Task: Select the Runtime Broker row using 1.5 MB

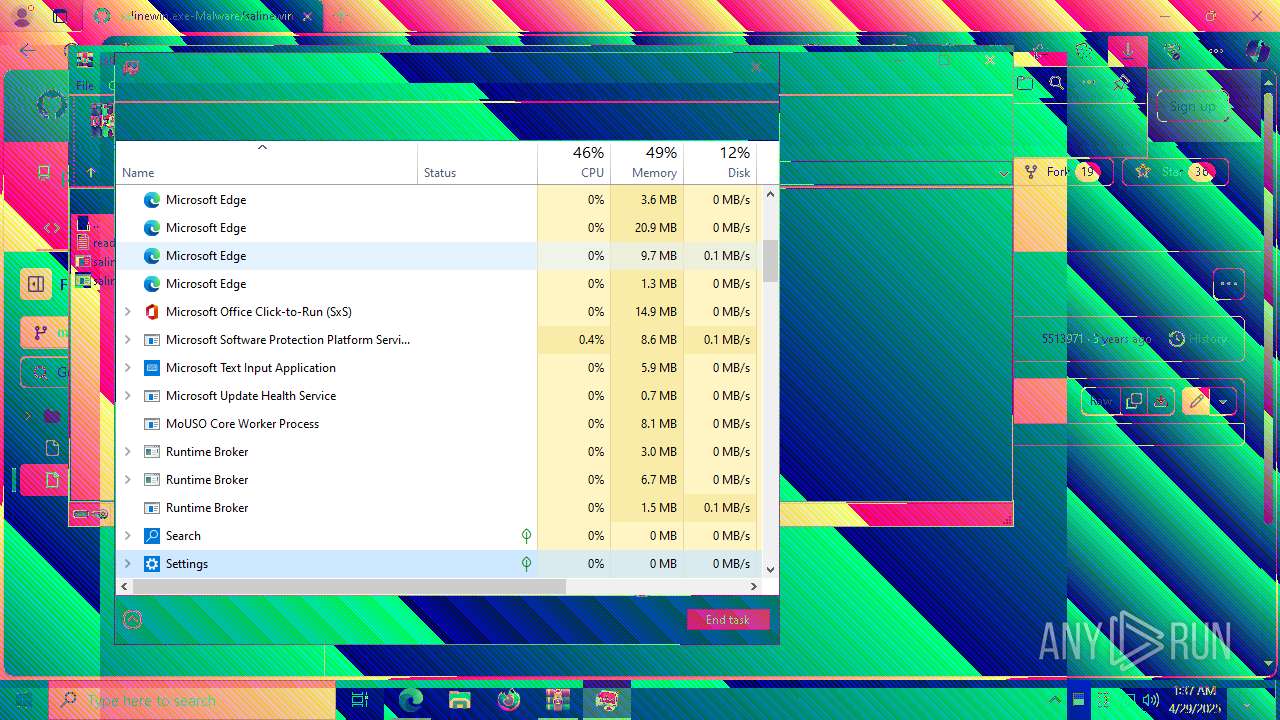Action: click(x=439, y=508)
